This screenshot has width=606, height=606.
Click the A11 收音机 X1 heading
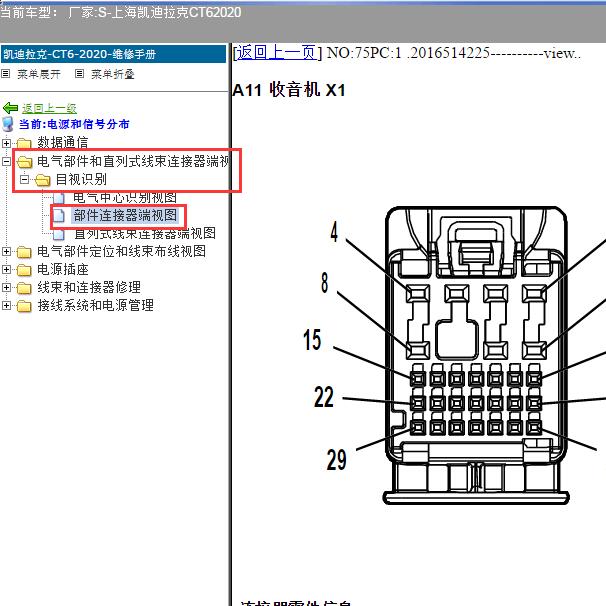(x=289, y=90)
